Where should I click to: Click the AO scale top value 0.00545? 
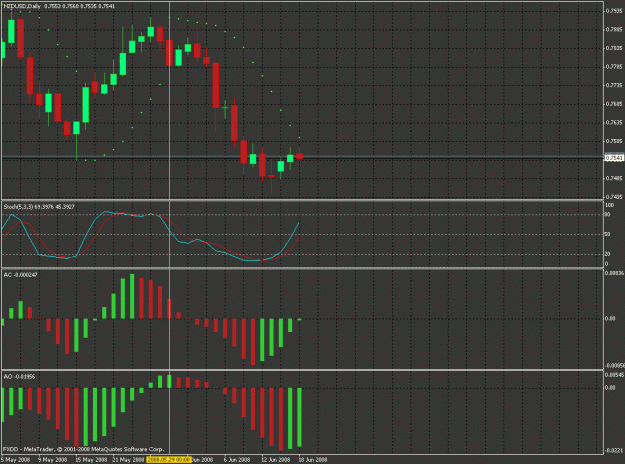click(614, 375)
